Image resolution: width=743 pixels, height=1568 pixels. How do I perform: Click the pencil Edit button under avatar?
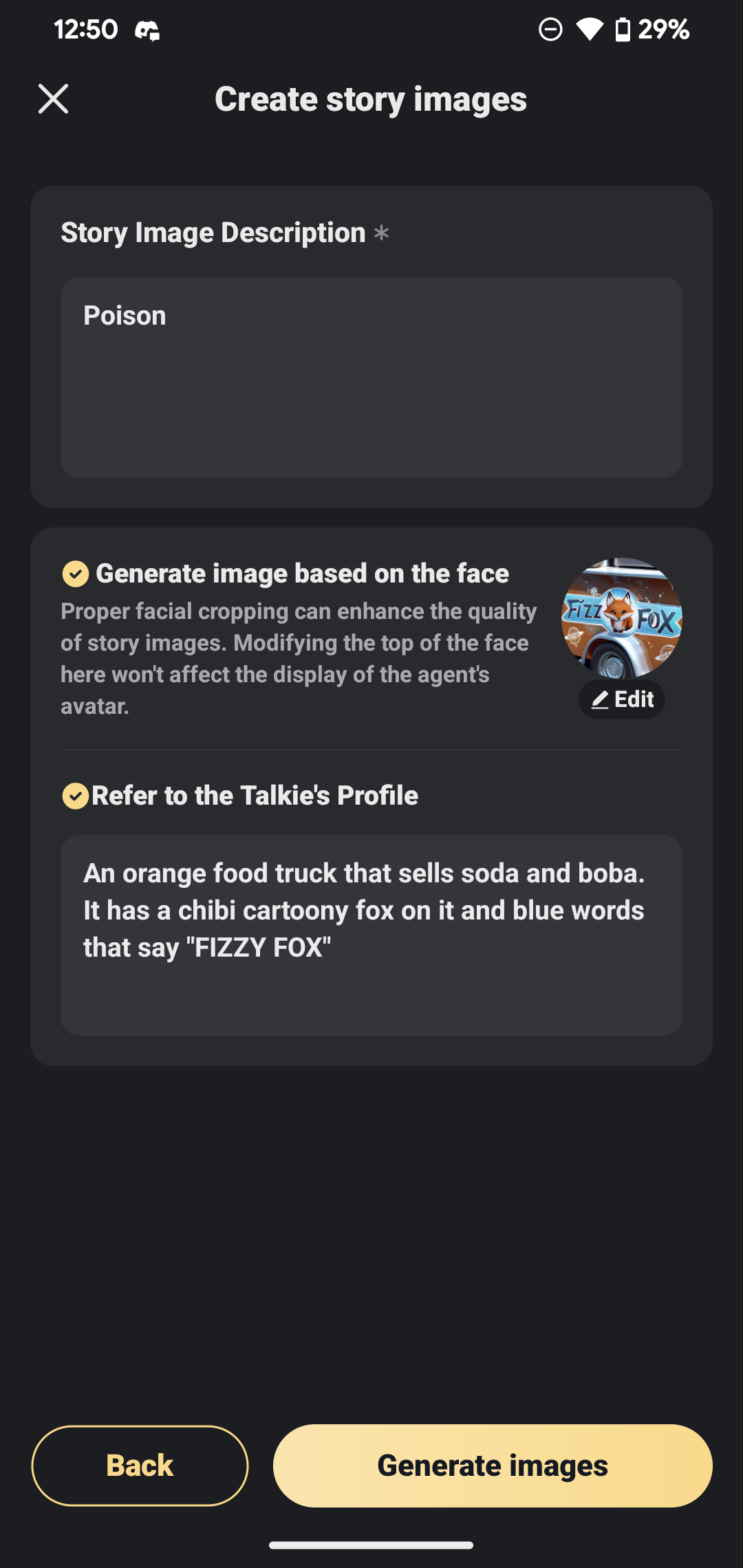click(622, 699)
